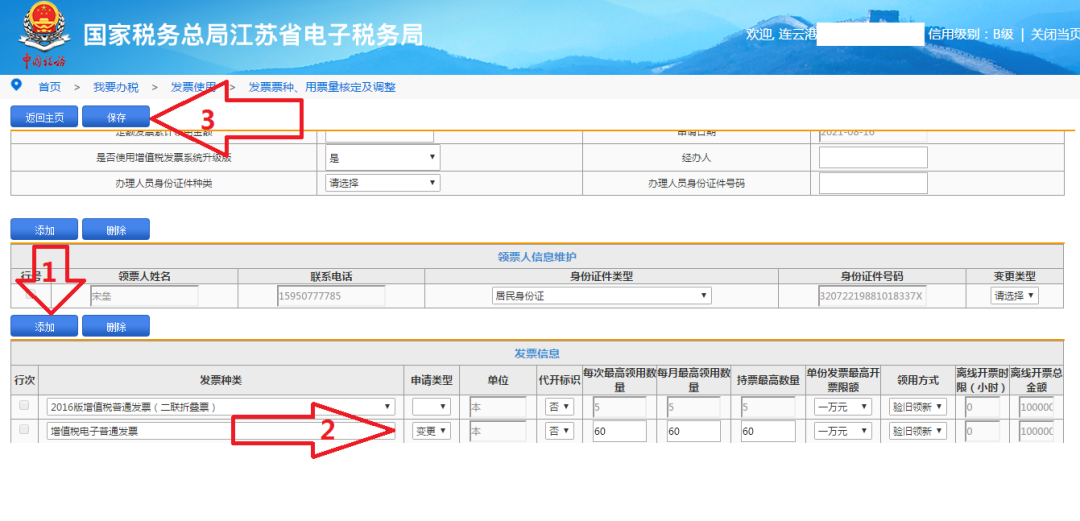Save the form with 保存 button
Viewport: 1080px width, 521px height.
116,117
